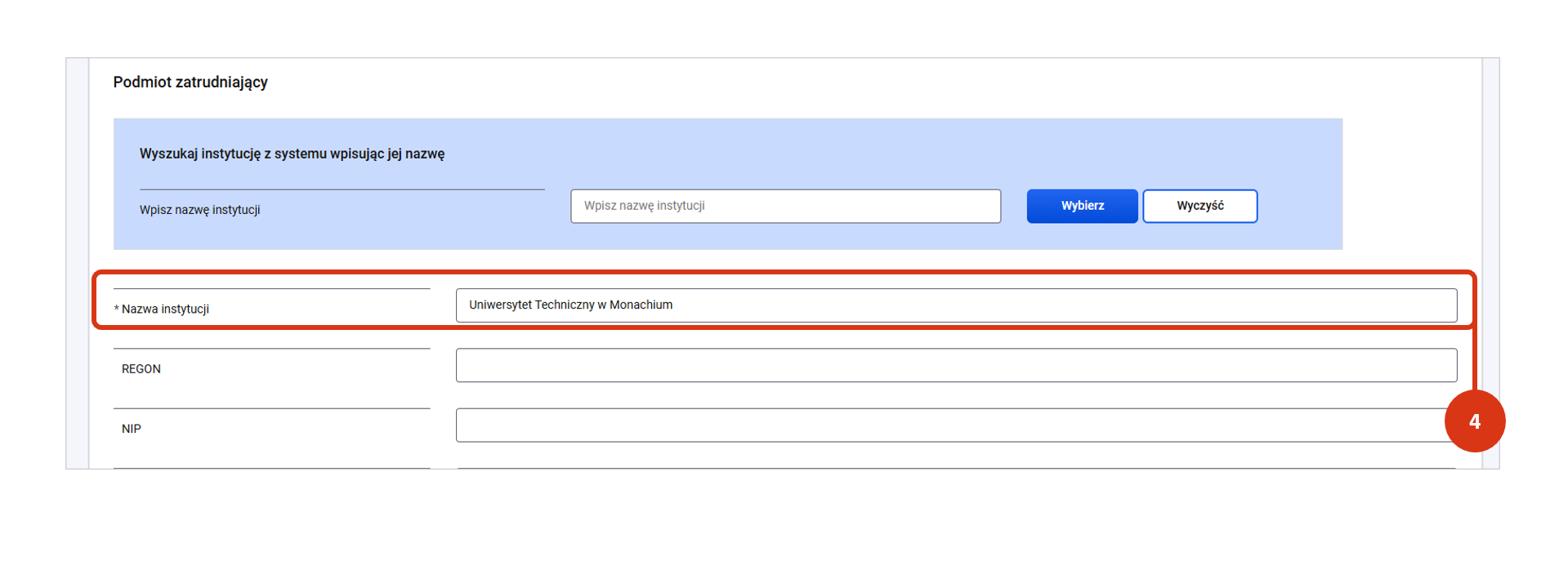Click the red circled number 4 badge

[x=1474, y=421]
